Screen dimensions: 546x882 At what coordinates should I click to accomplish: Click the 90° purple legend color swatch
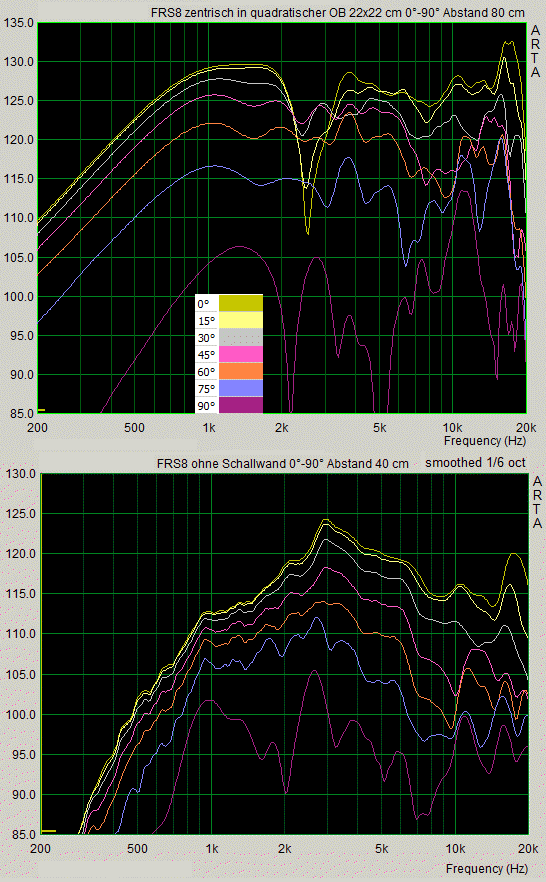[x=241, y=405]
